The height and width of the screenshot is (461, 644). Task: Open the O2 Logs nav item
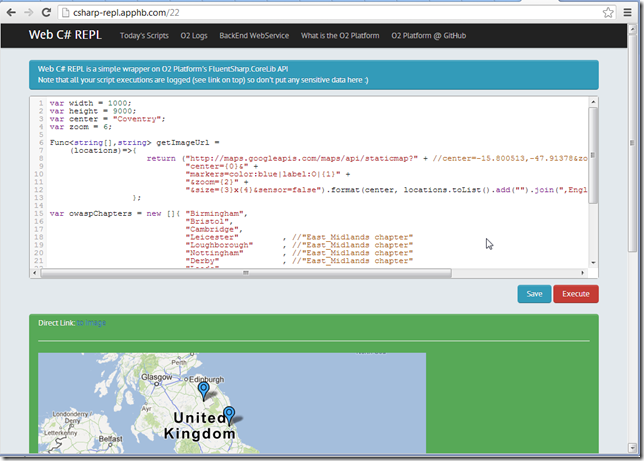[x=194, y=36]
